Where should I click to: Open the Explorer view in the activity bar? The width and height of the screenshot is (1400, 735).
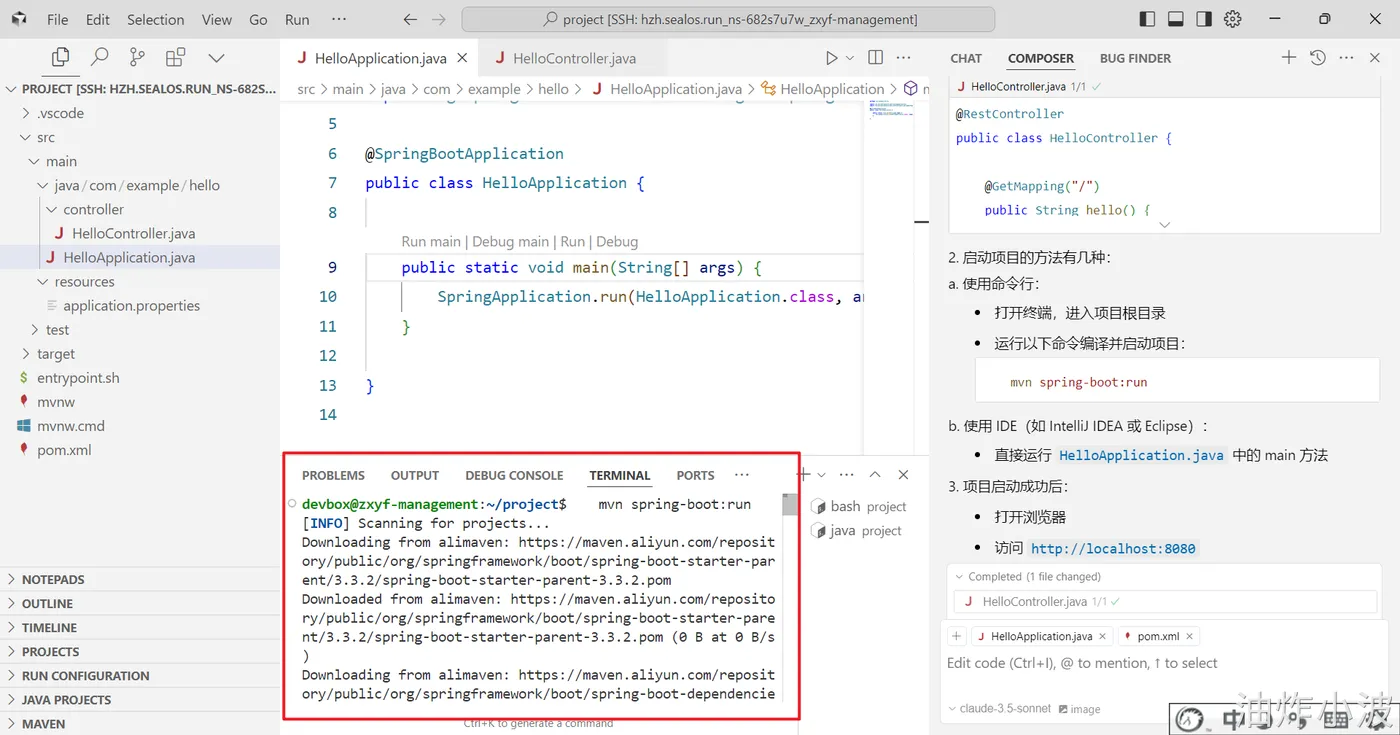pyautogui.click(x=60, y=57)
